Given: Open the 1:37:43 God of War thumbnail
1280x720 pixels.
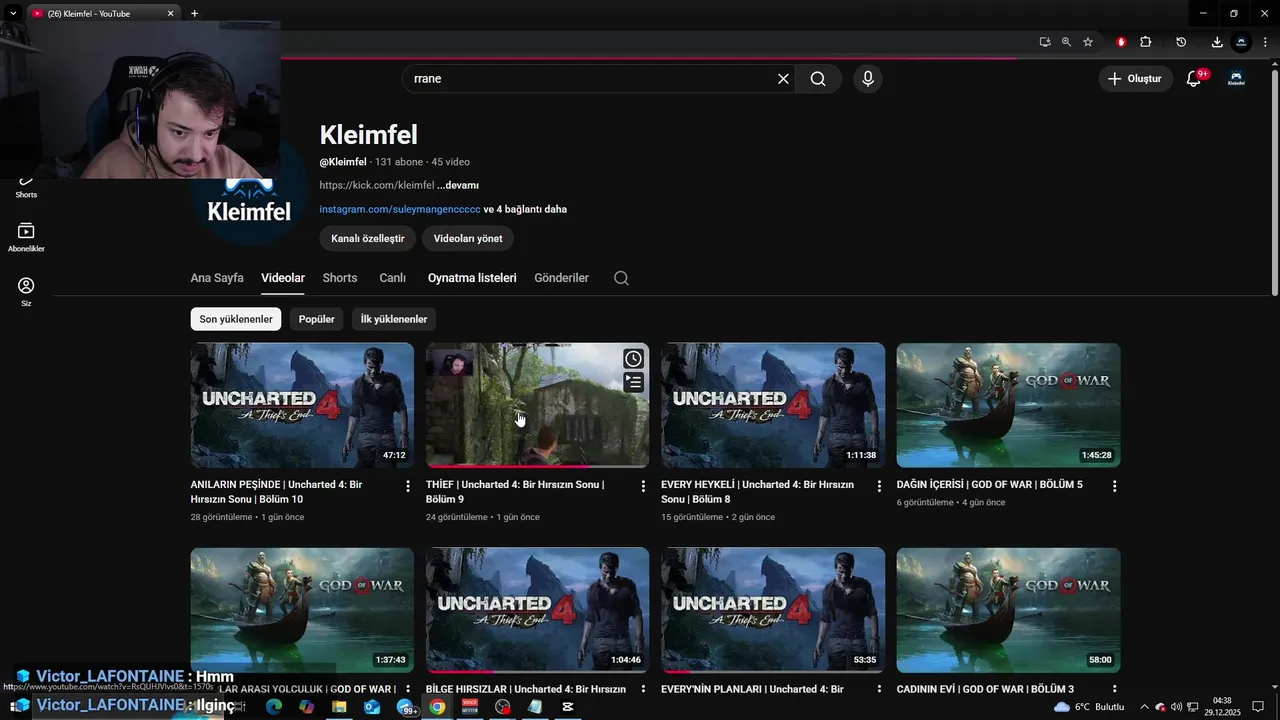Looking at the screenshot, I should [x=302, y=610].
